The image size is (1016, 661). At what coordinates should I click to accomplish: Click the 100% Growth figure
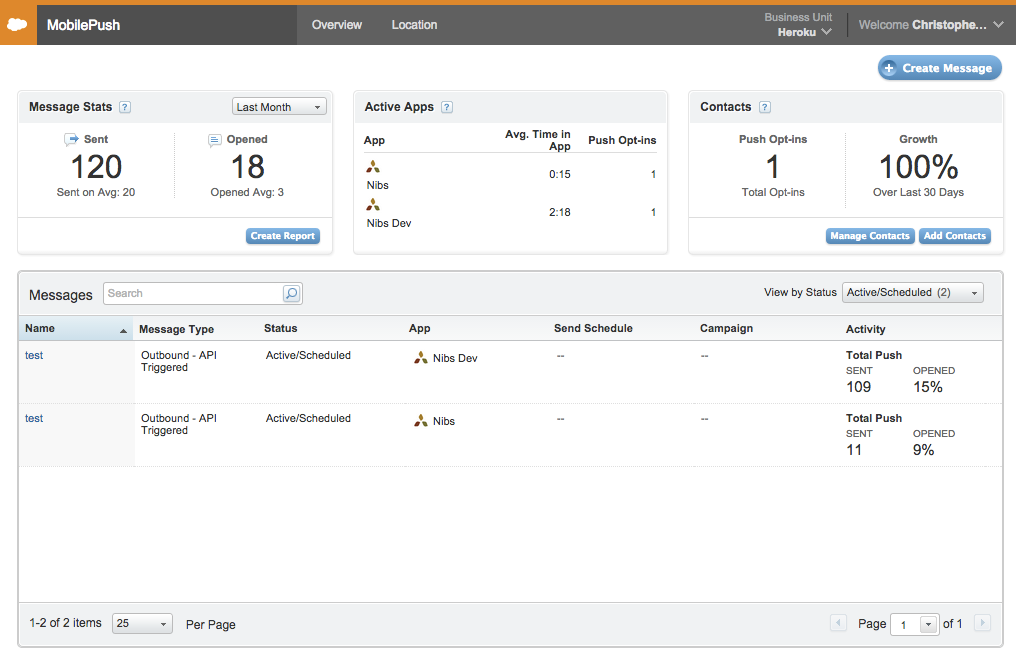coord(918,167)
